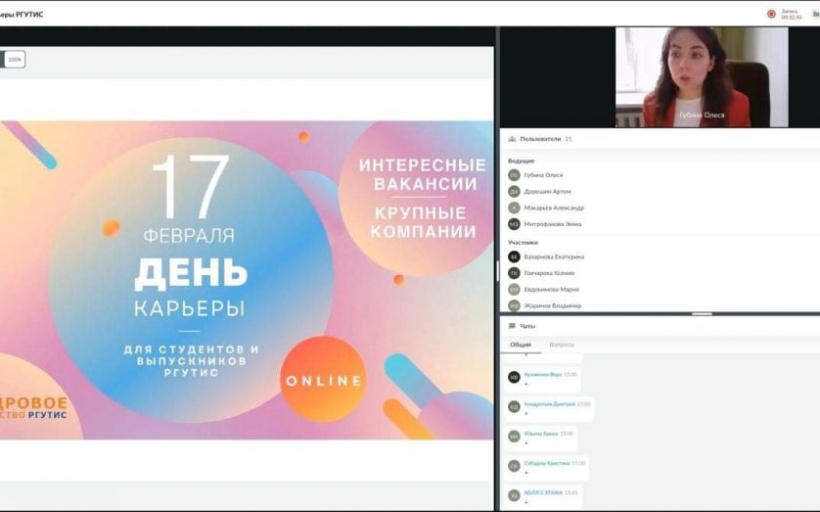
Task: Select the Жаринов Владимир participant name
Action: (552, 305)
